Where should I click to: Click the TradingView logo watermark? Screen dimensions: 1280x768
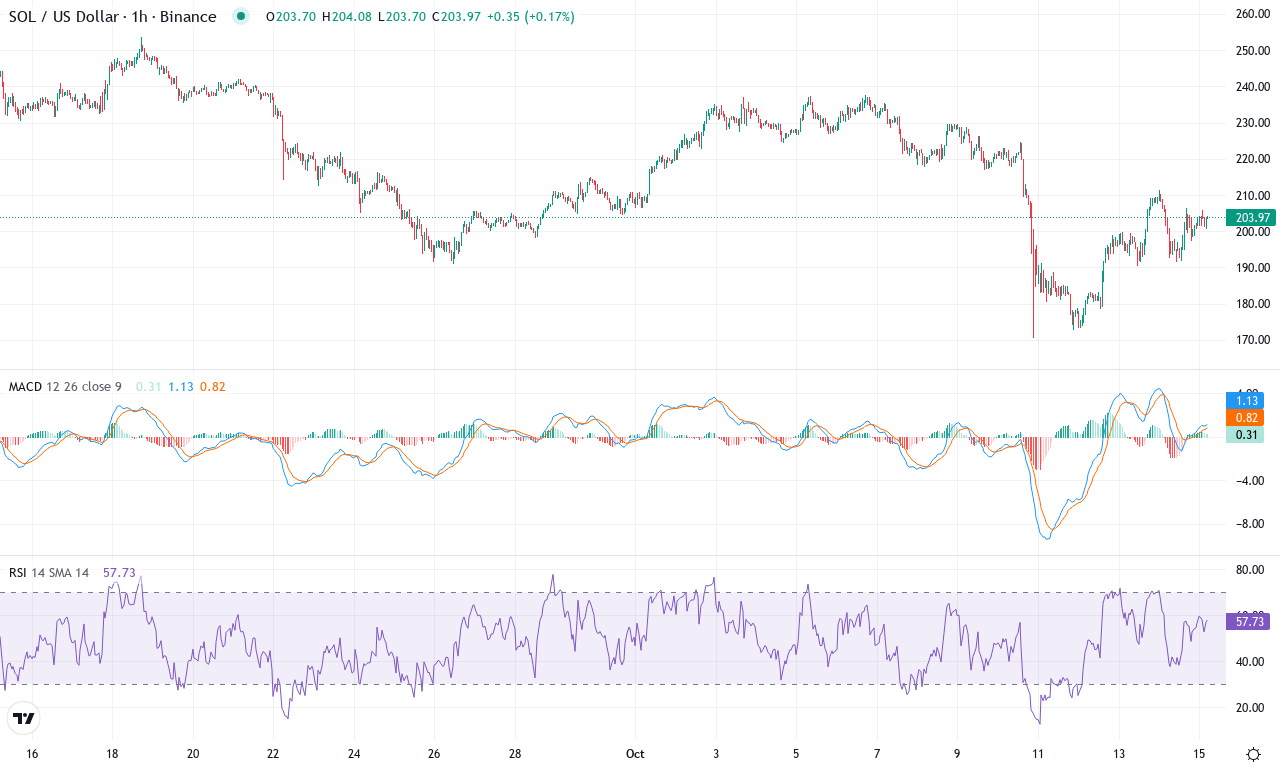pos(24,719)
